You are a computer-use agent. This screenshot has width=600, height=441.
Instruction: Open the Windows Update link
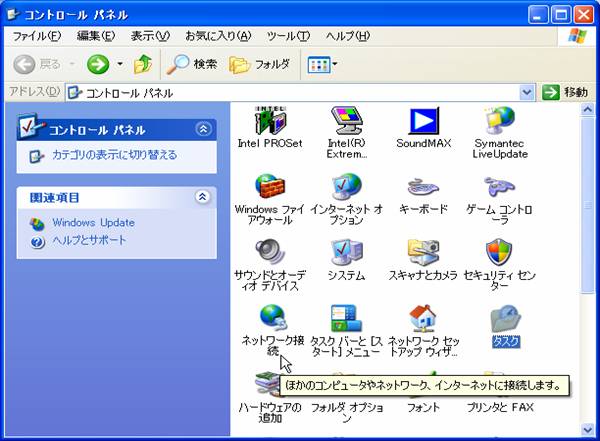coord(93,222)
